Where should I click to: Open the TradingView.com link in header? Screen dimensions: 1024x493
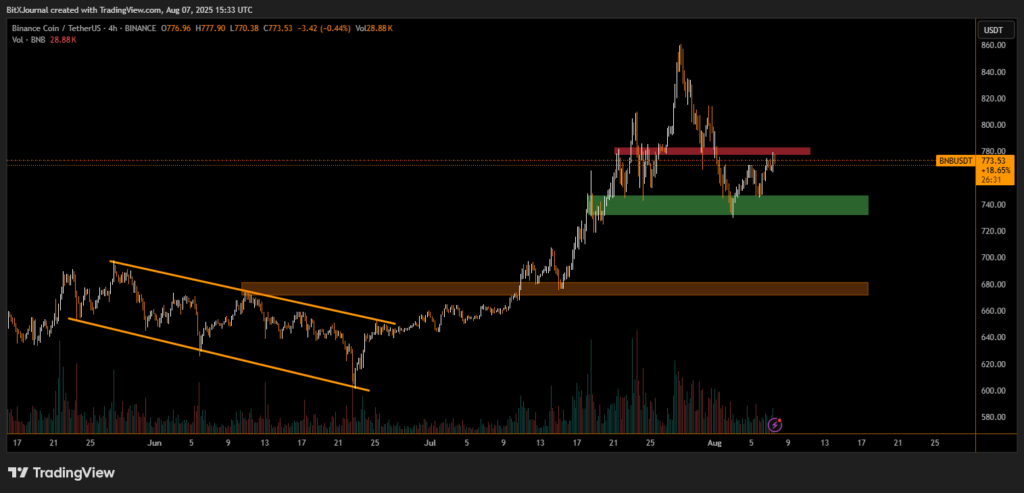[133, 8]
